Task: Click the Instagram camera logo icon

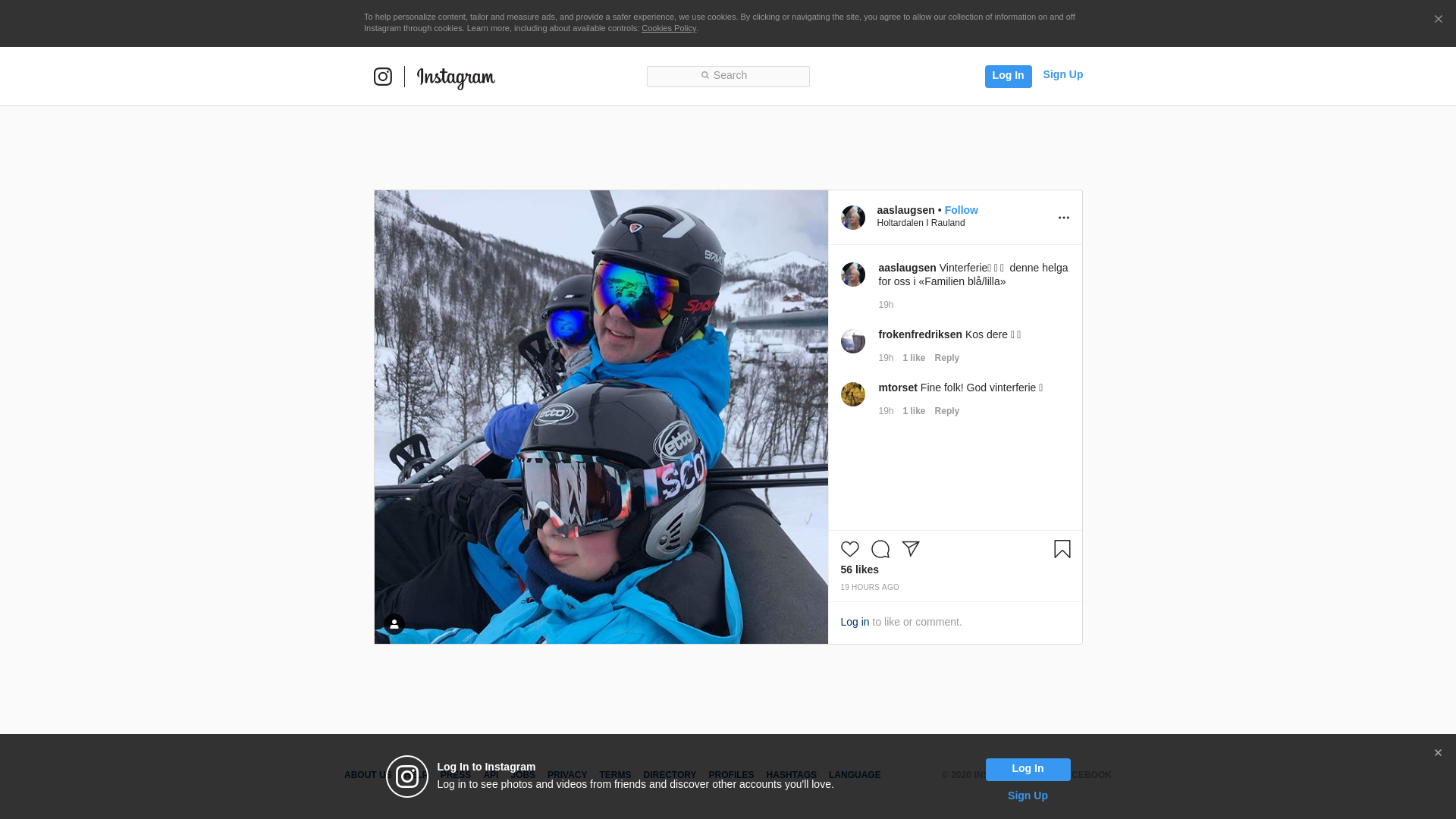Action: pos(382,77)
